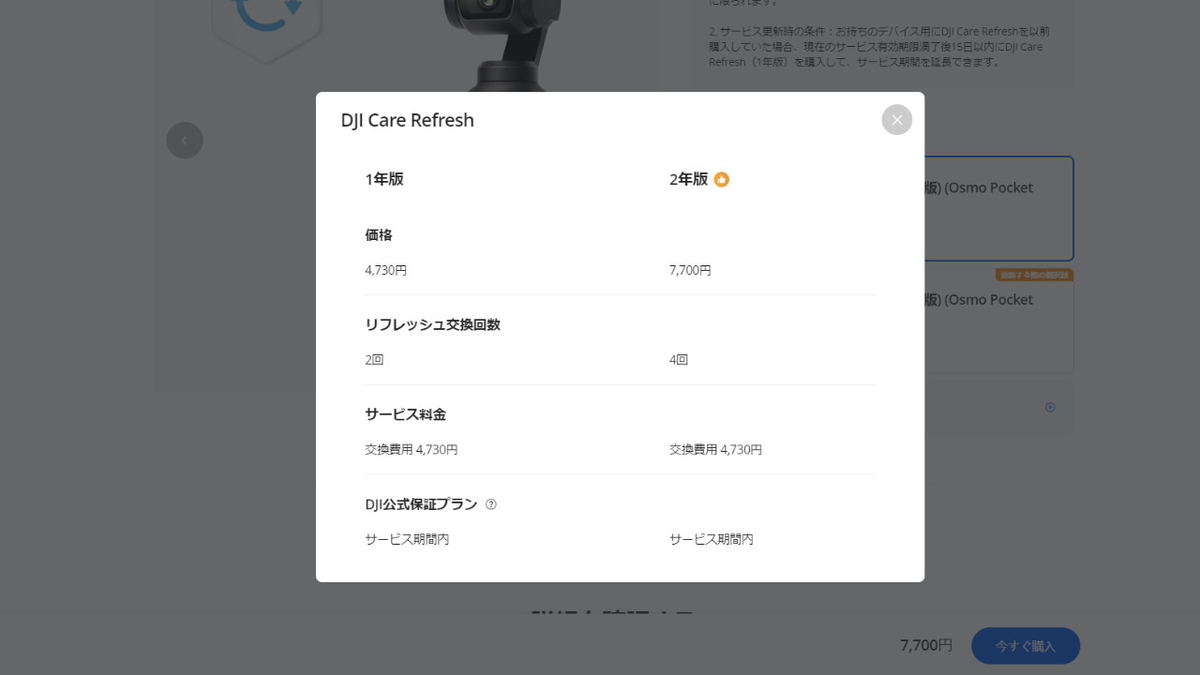1200x675 pixels.
Task: Click the DJI公式保証プラン label
Action: tap(421, 504)
